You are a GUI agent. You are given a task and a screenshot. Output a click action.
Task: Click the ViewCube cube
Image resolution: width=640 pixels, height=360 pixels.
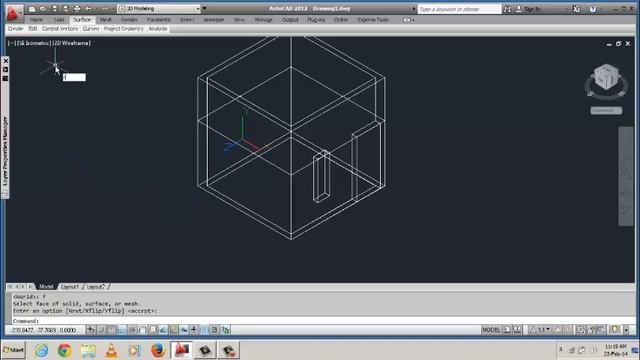(606, 78)
